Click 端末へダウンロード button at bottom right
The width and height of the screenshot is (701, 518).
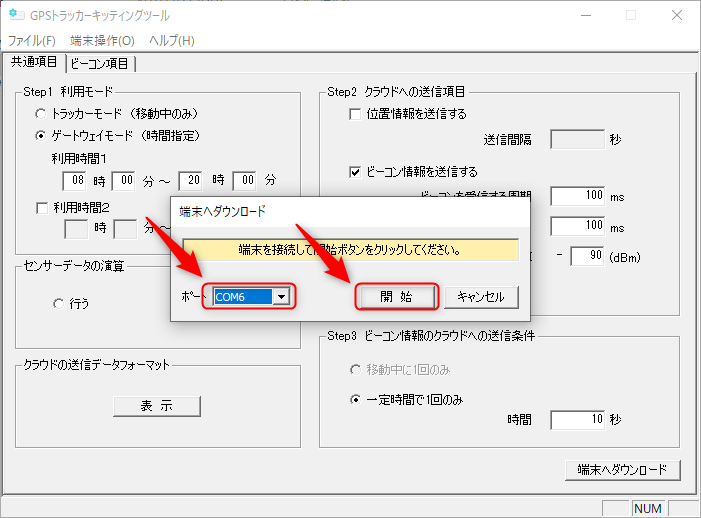click(x=622, y=470)
